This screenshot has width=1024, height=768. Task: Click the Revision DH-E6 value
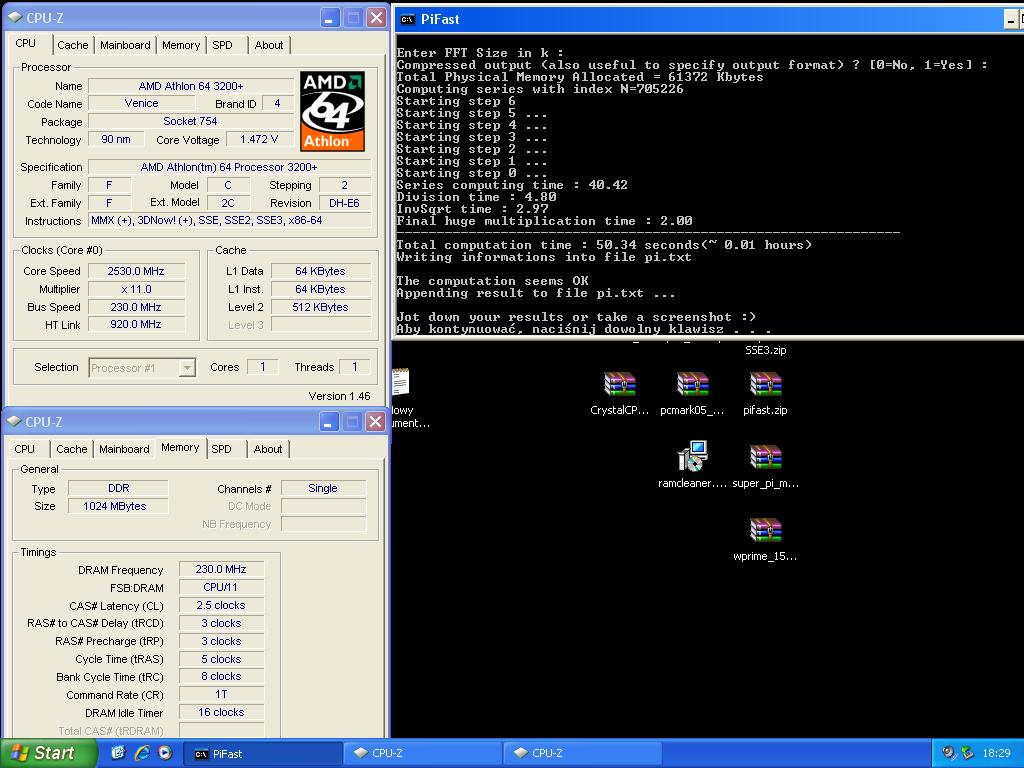click(345, 203)
